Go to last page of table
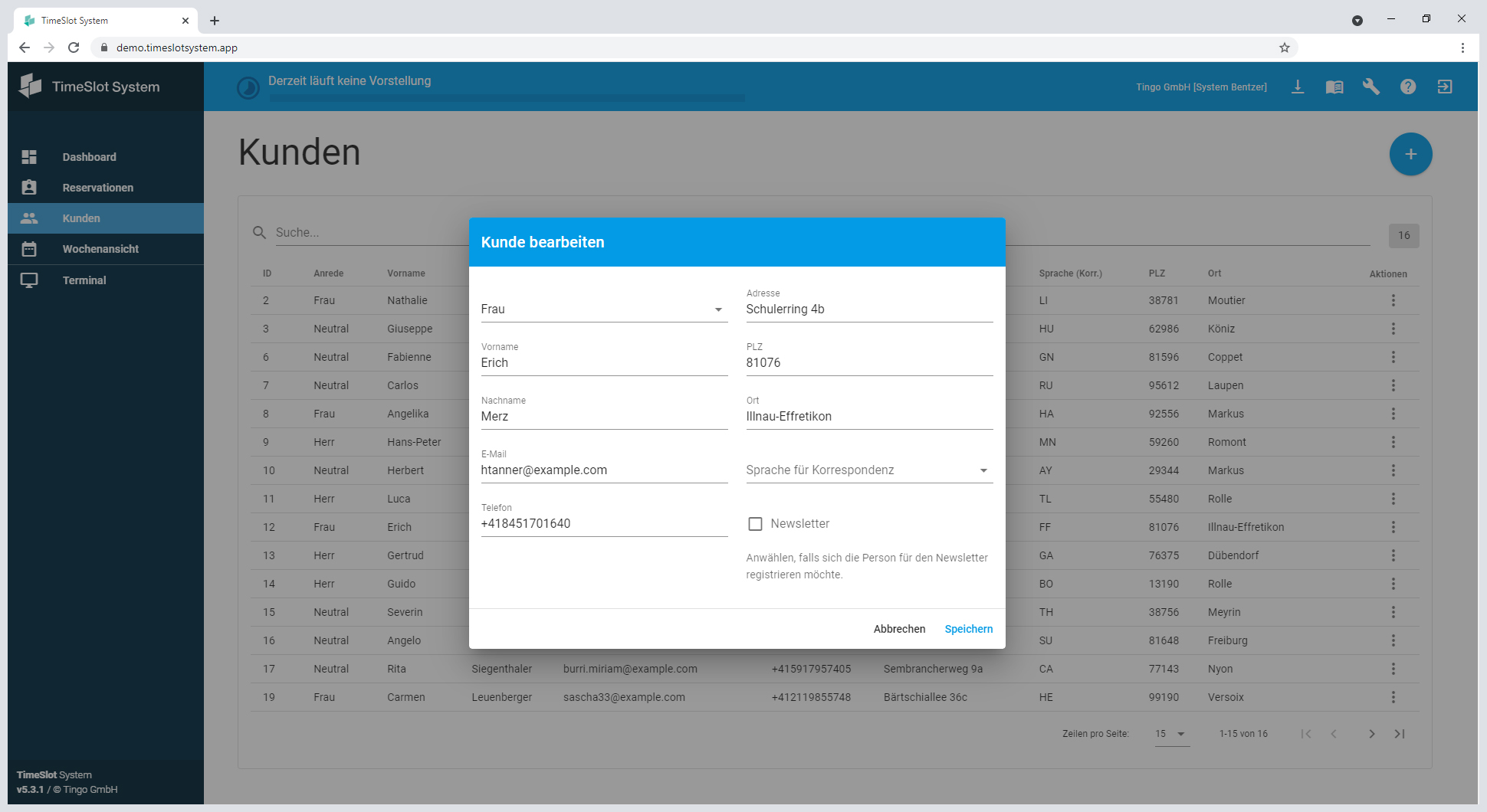Viewport: 1487px width, 812px height. tap(1400, 734)
